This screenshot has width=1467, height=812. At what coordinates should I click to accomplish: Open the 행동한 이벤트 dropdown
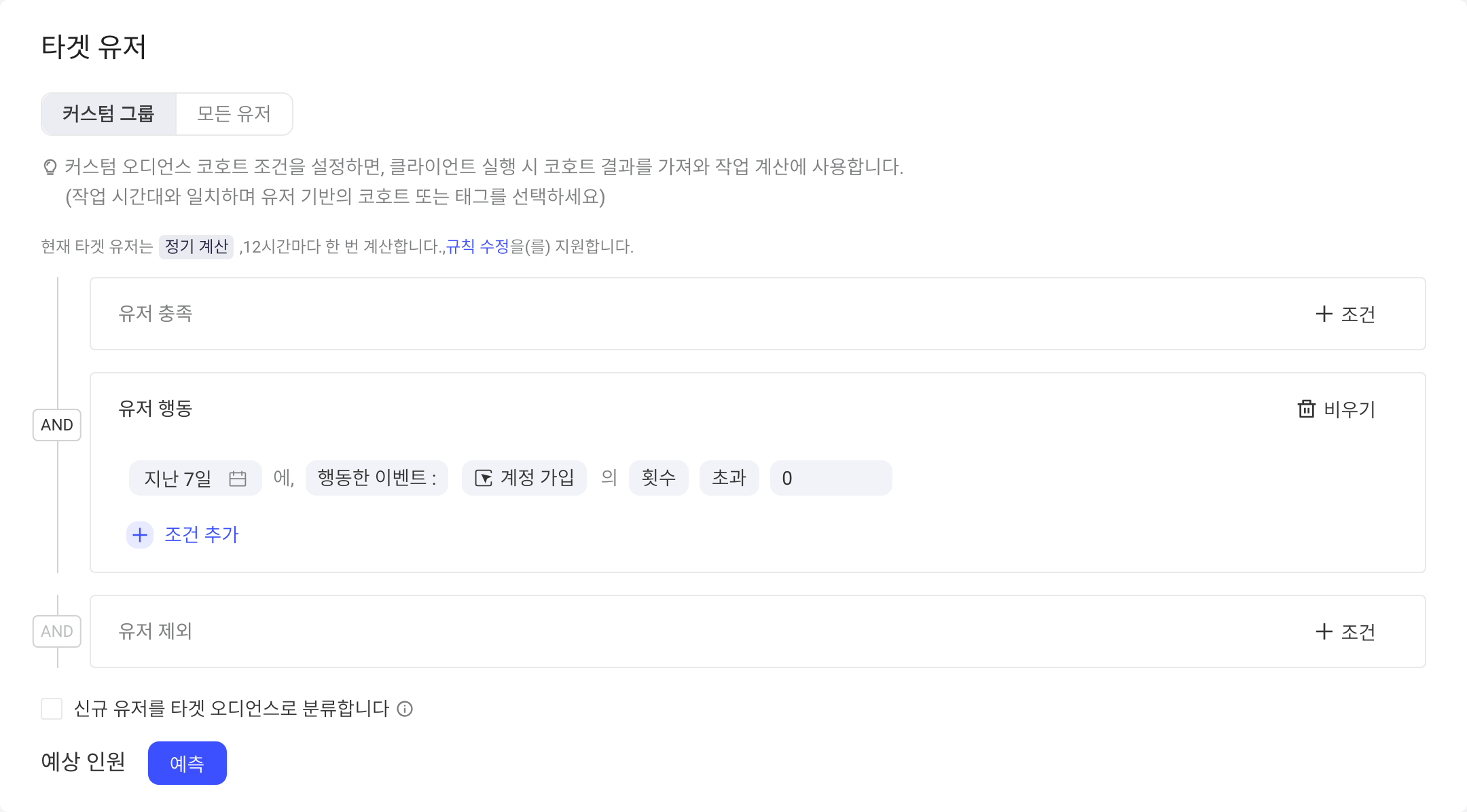point(377,478)
